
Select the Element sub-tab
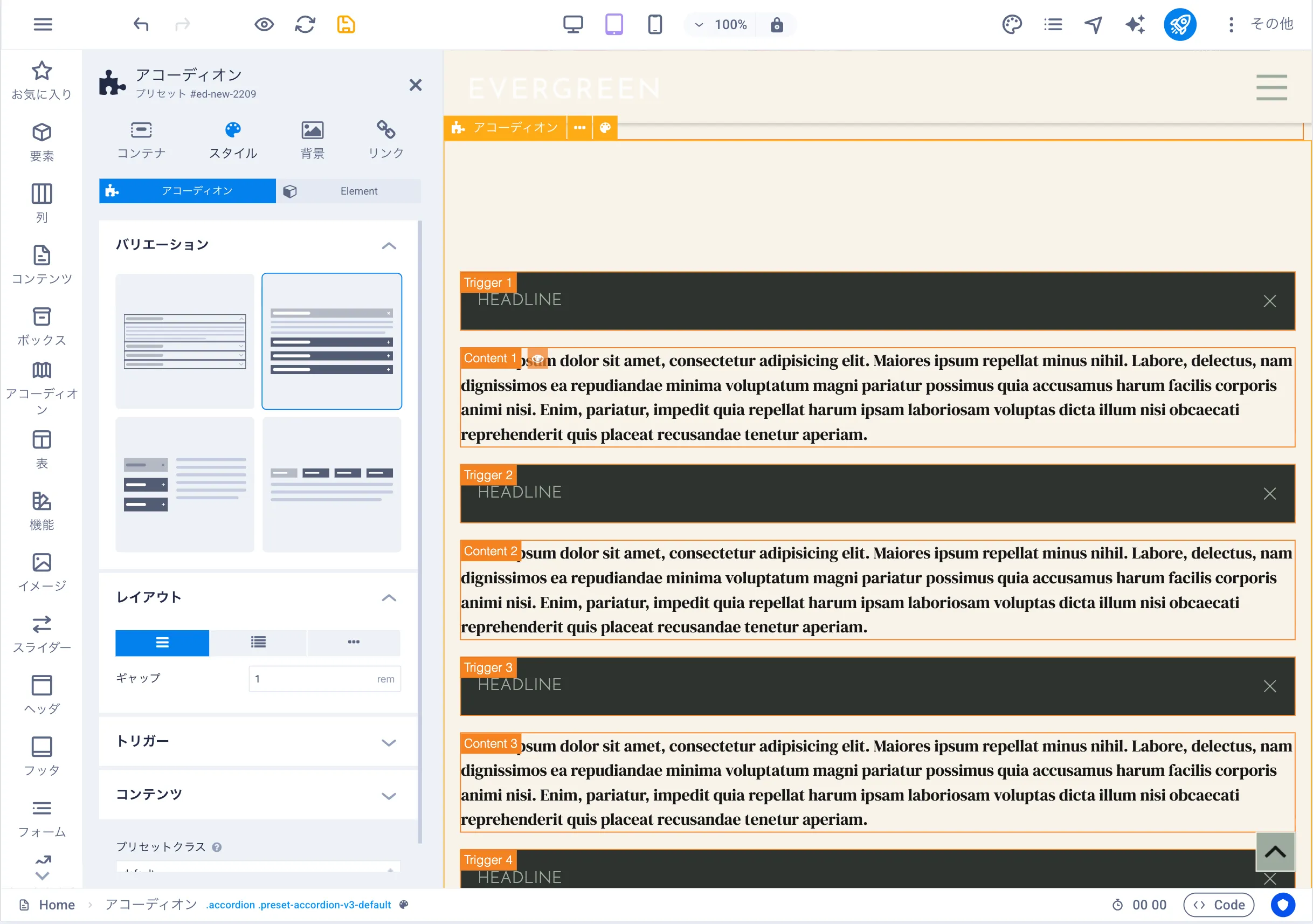pyautogui.click(x=349, y=190)
